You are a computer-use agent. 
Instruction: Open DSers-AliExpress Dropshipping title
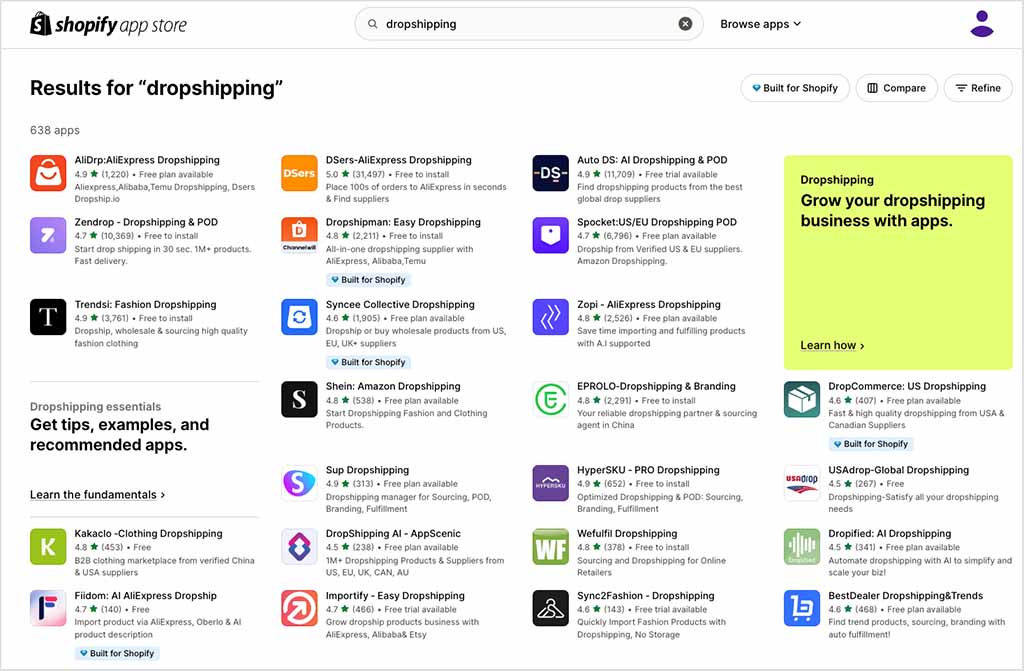tap(398, 160)
